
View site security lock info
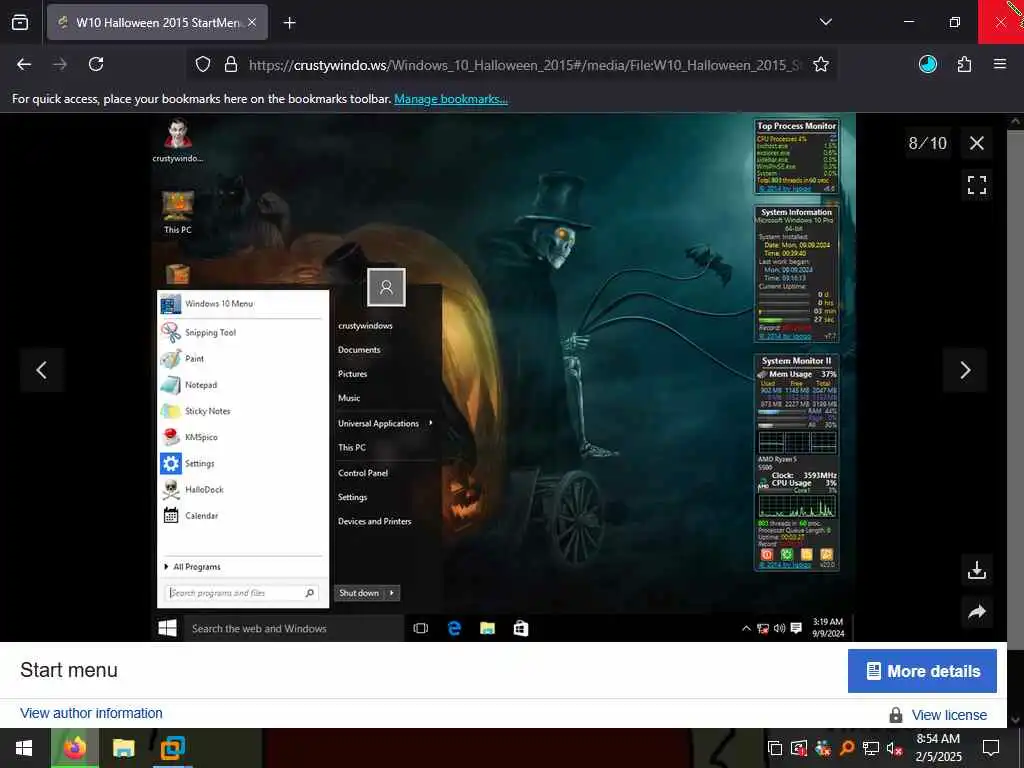point(231,64)
